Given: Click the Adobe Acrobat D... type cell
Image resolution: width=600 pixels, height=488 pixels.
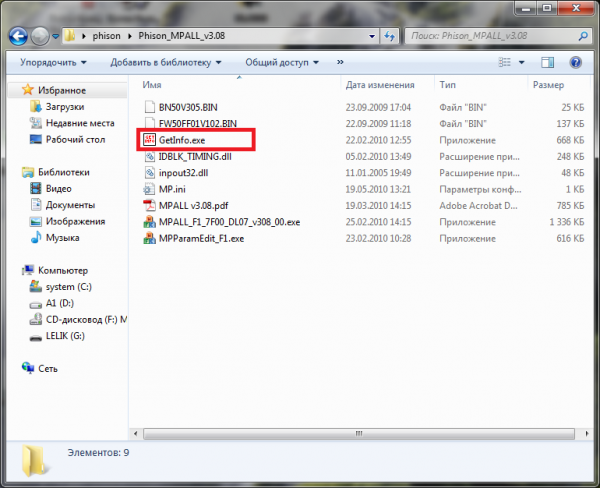Looking at the screenshot, I should 478,206.
